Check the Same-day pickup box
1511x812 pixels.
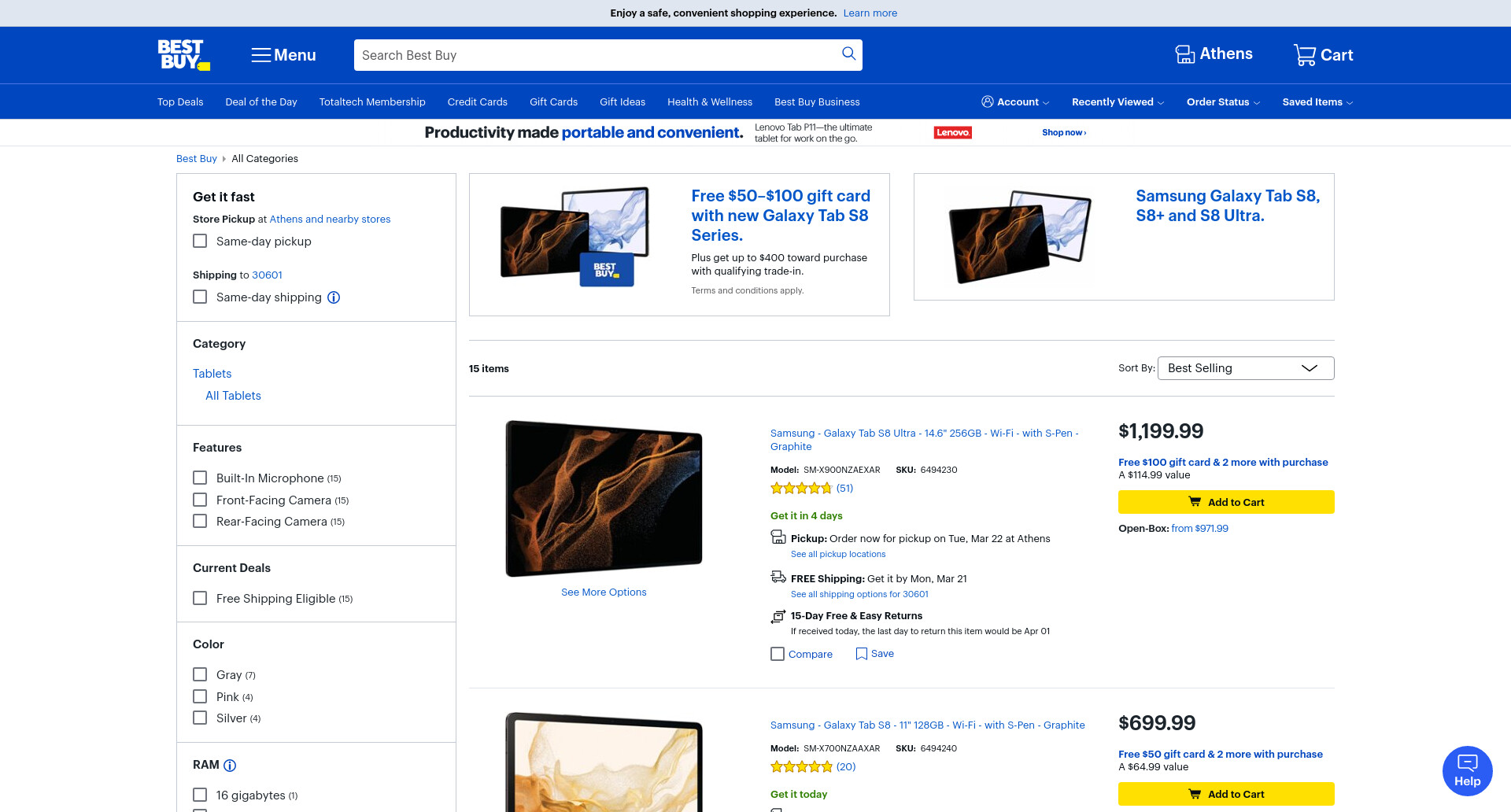200,242
